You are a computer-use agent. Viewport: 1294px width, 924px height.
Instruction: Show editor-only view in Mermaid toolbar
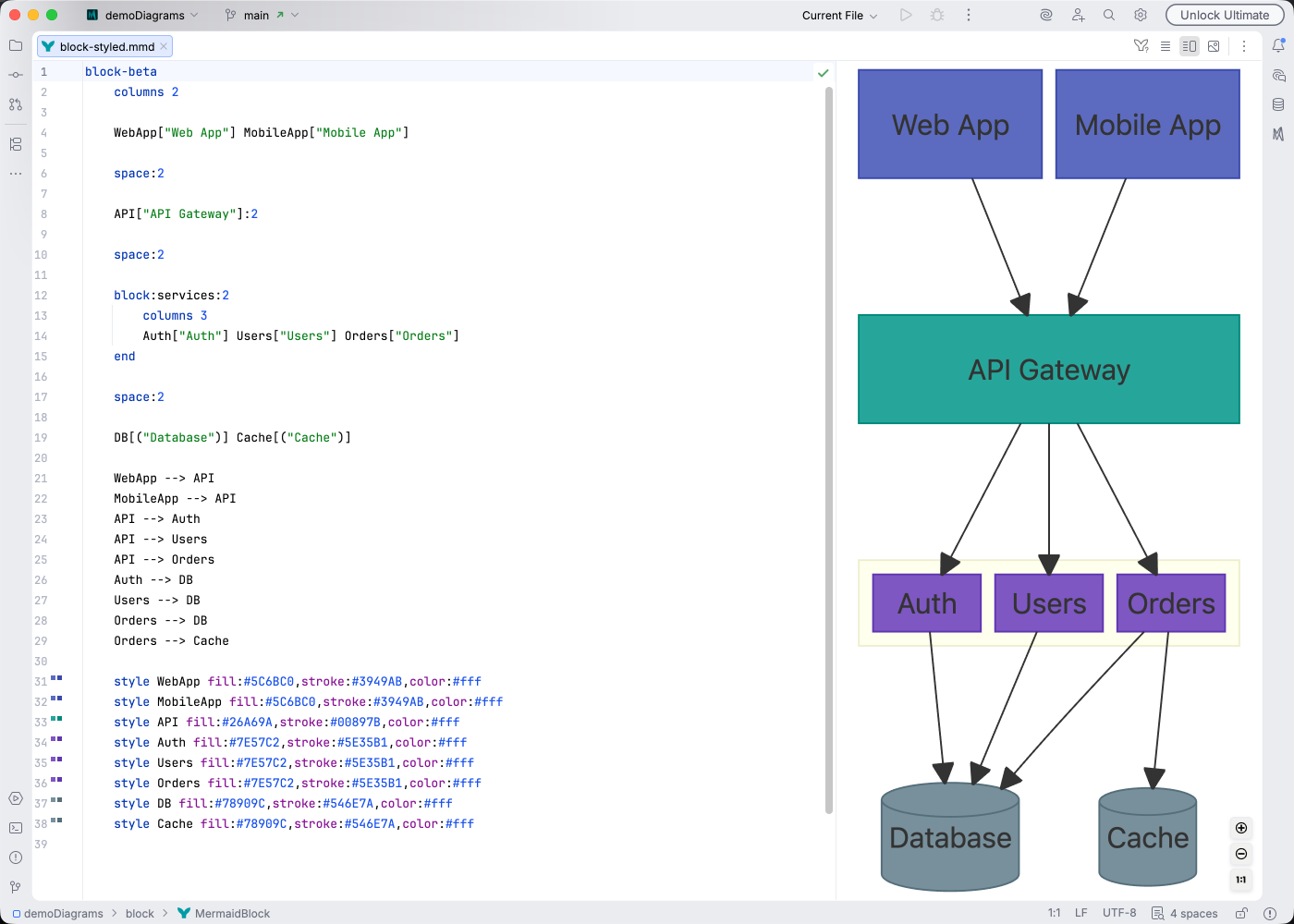coord(1166,45)
